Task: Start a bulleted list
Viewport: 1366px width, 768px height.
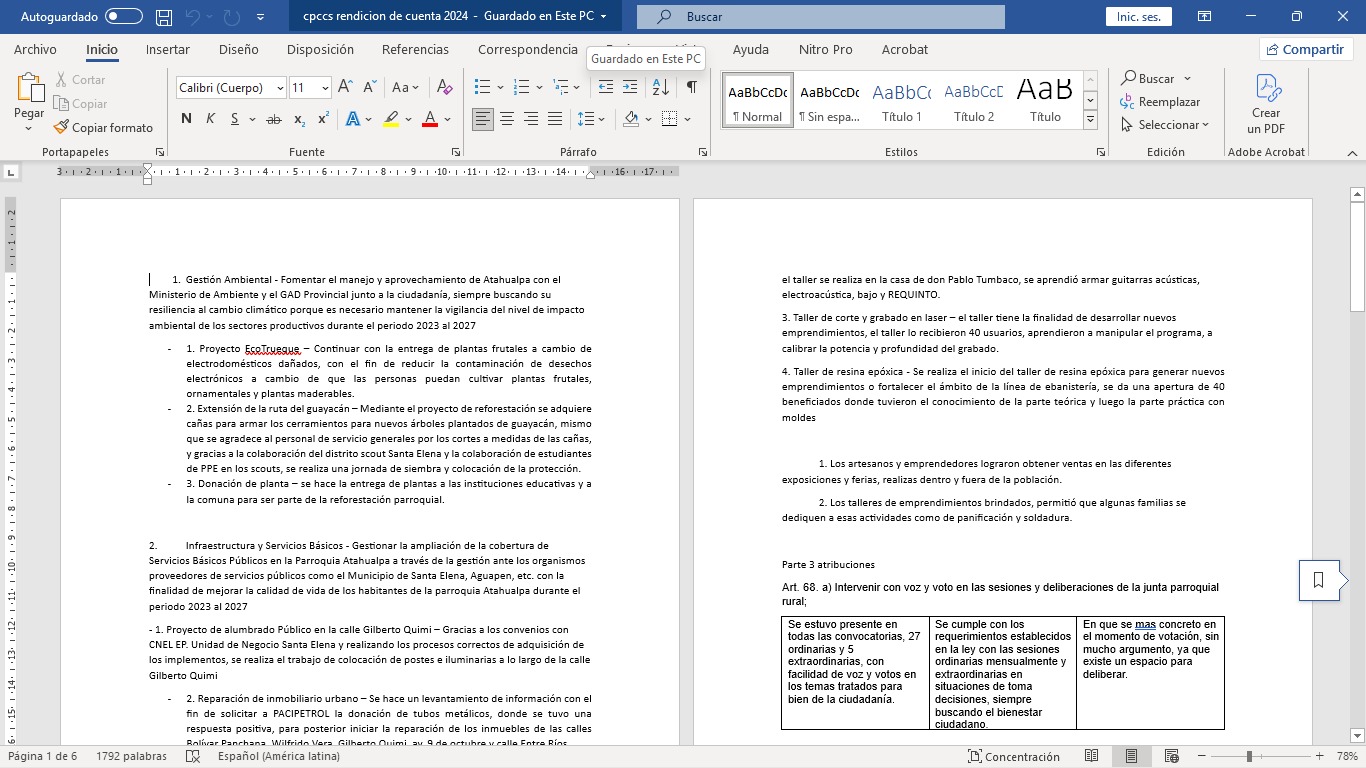Action: tap(482, 88)
